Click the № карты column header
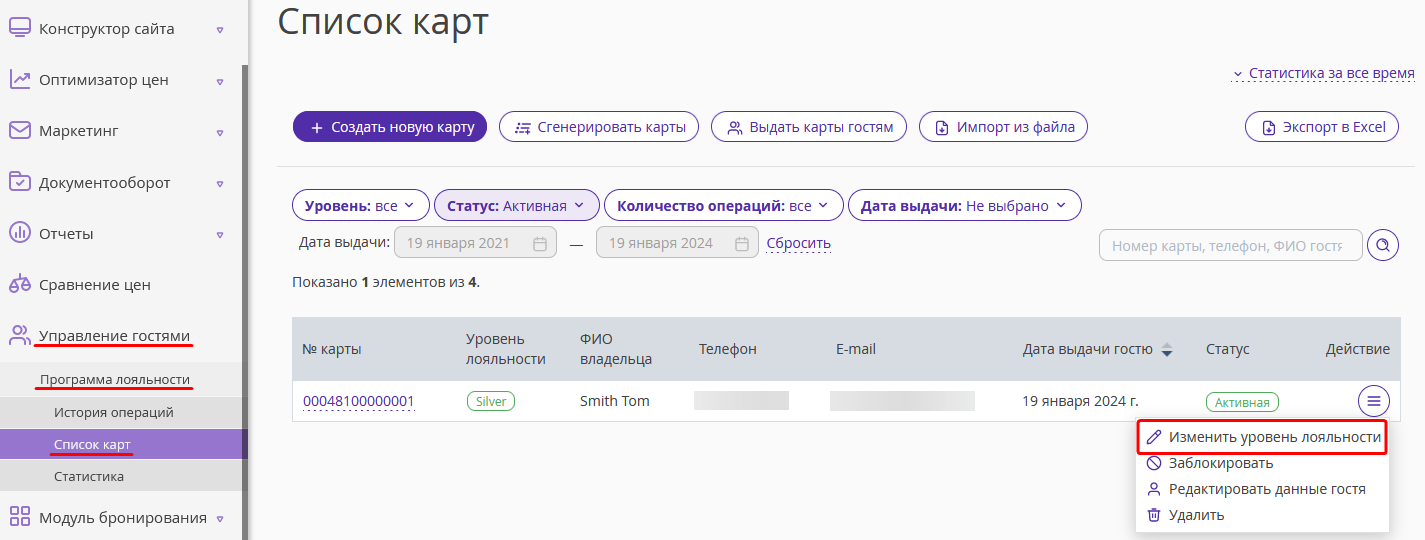 tap(331, 349)
